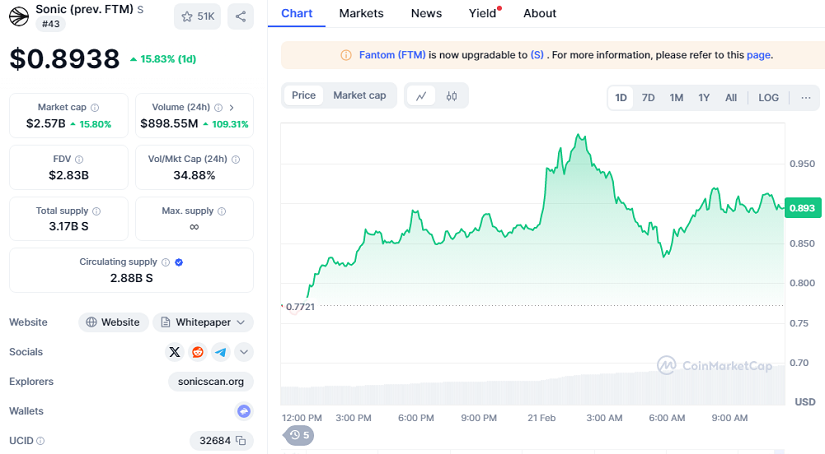Toggle the LOG scale option

768,97
